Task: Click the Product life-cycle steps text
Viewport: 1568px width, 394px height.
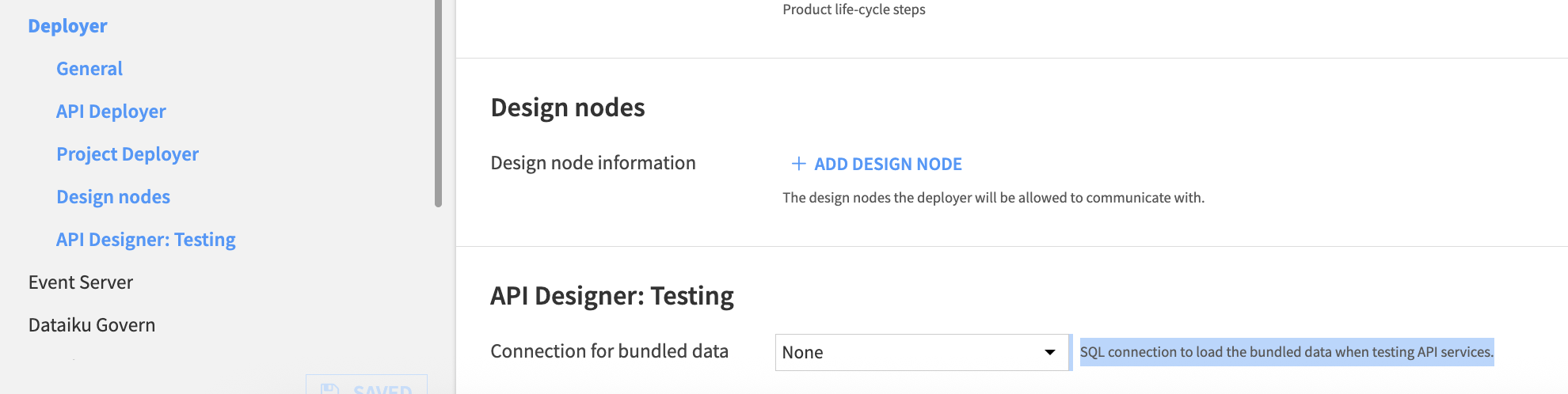Action: (x=854, y=9)
